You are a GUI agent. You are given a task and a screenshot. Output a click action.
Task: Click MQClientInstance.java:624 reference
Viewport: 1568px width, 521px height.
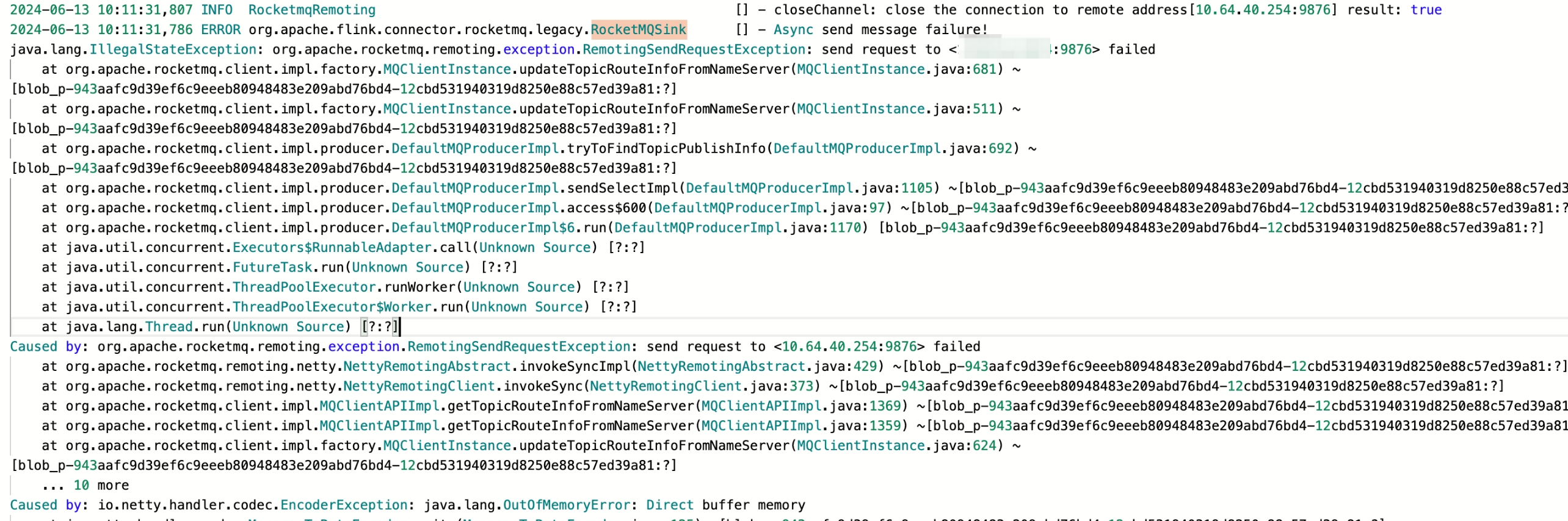(896, 445)
